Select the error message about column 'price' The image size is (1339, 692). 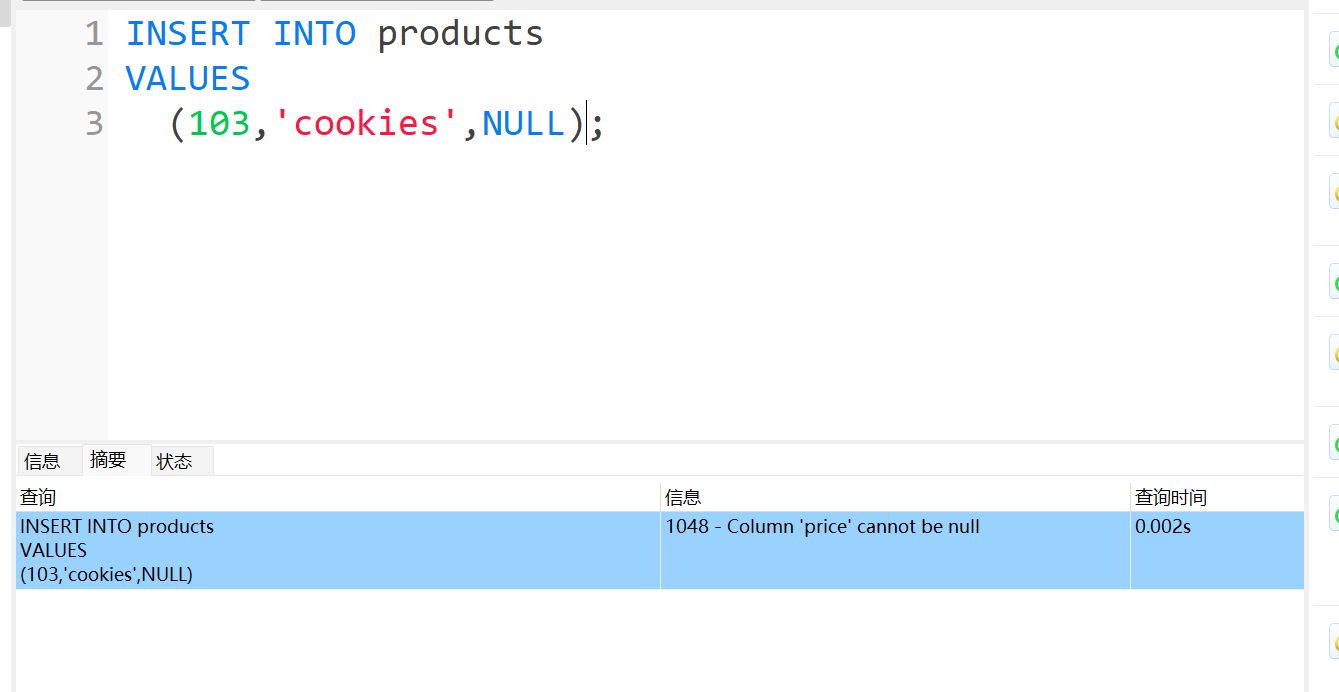822,527
